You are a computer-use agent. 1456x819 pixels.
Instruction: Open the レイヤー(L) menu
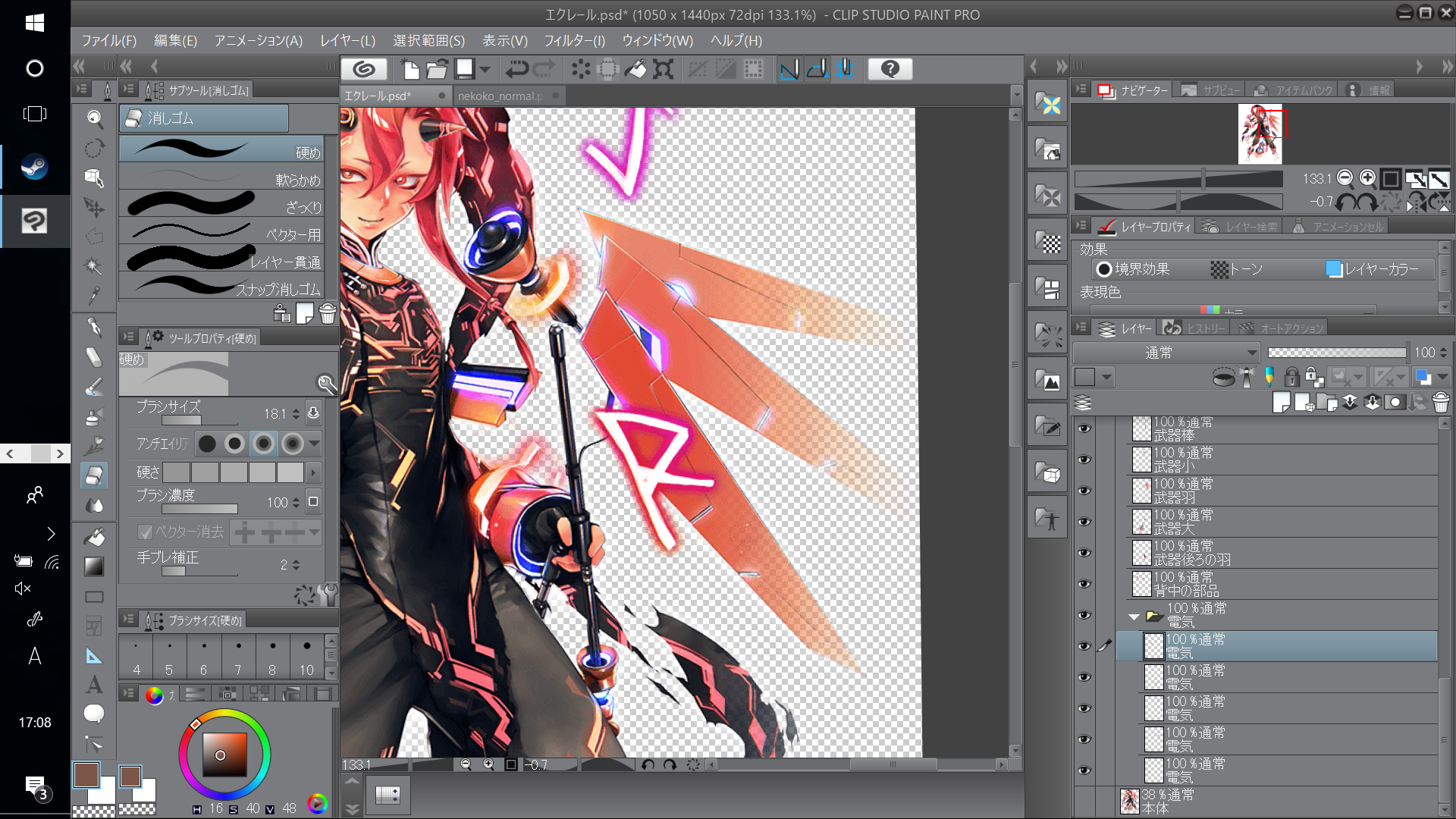click(x=347, y=40)
